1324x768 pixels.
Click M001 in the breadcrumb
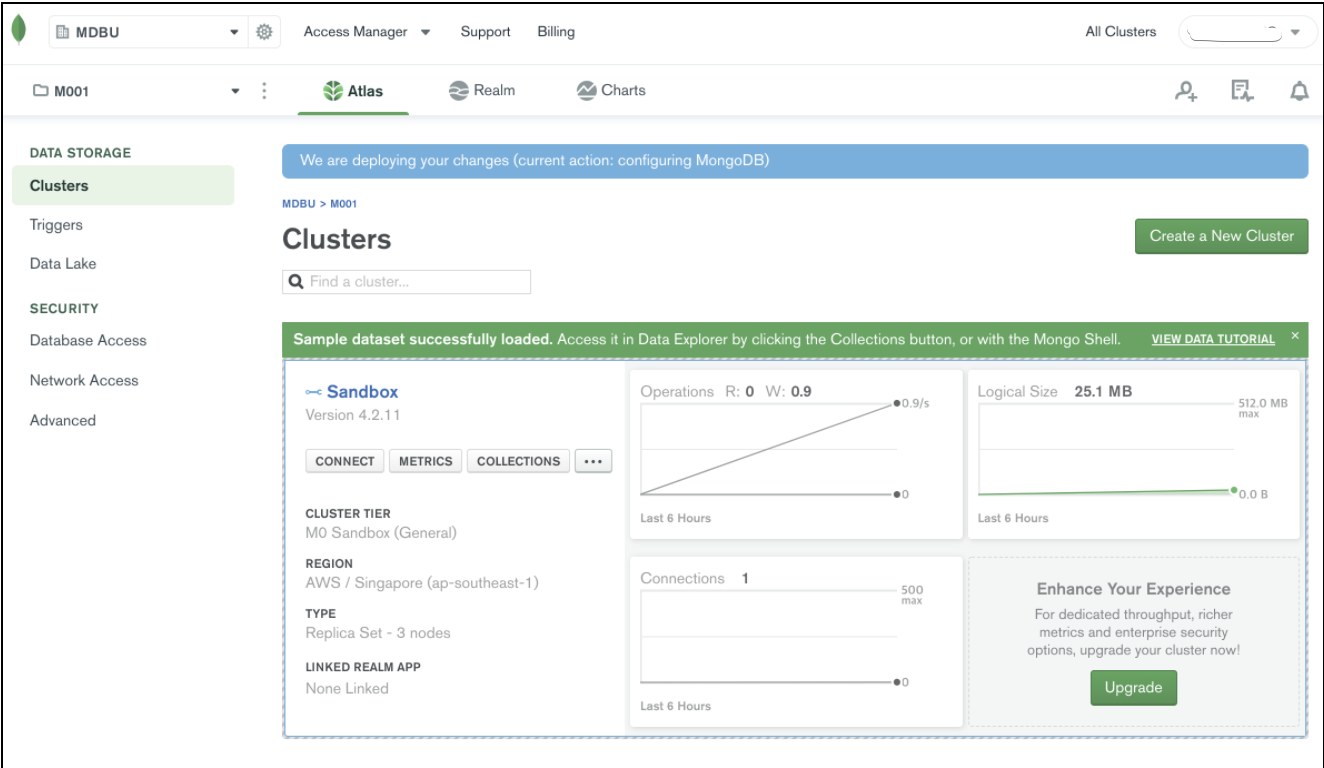(344, 204)
